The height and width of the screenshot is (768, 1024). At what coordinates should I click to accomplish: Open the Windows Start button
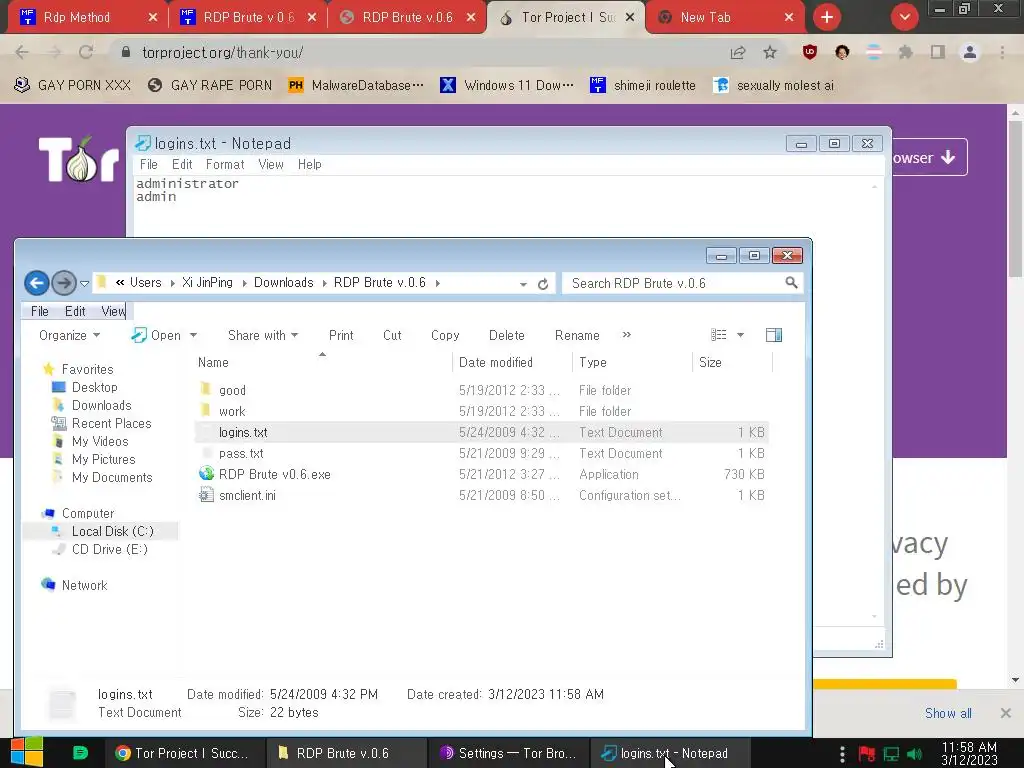pos(26,752)
